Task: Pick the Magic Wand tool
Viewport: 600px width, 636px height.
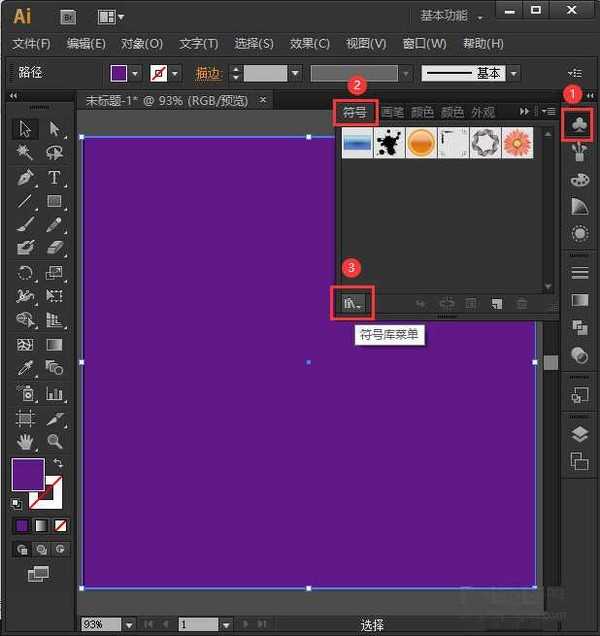Action: (26, 153)
